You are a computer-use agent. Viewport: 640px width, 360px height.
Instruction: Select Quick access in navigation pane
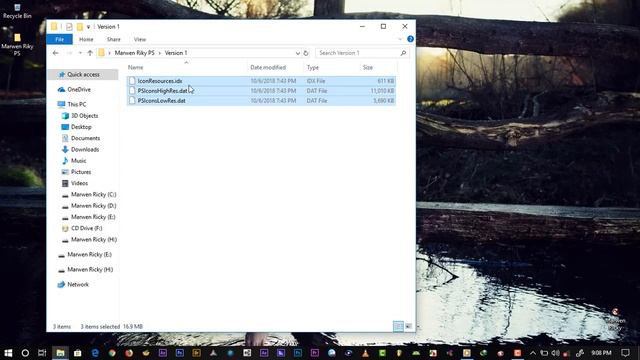point(83,75)
